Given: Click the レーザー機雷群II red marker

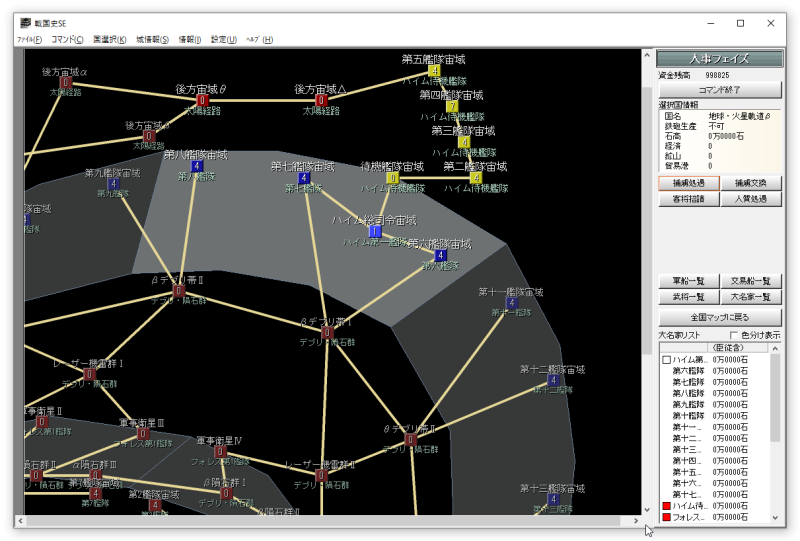Looking at the screenshot, I should pyautogui.click(x=321, y=476).
